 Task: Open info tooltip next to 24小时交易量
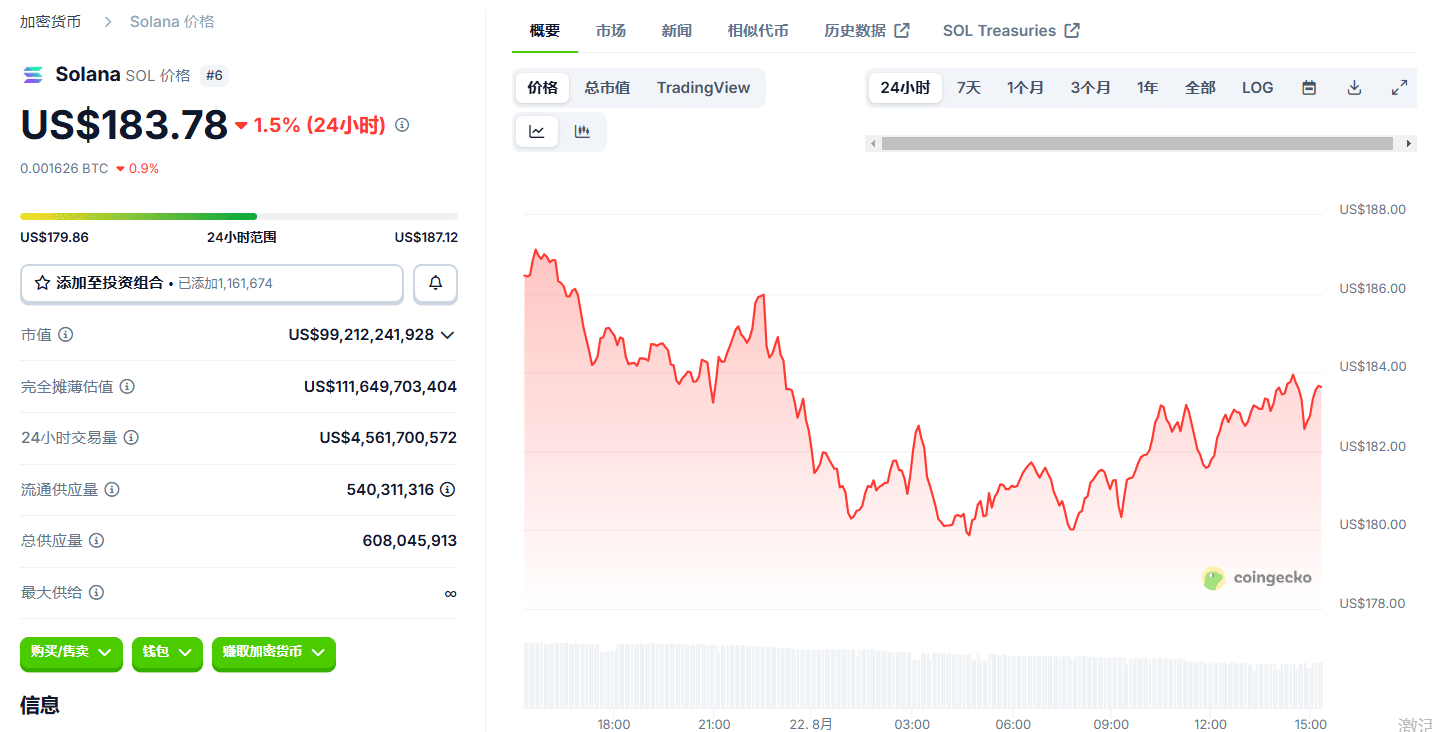pyautogui.click(x=131, y=437)
